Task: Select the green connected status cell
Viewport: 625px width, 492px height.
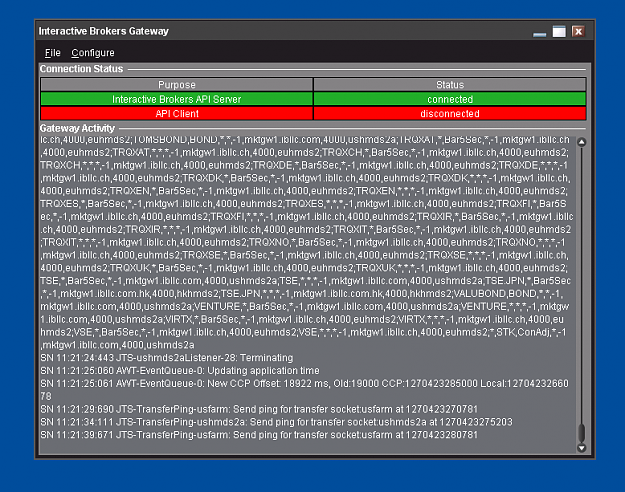Action: (x=450, y=99)
